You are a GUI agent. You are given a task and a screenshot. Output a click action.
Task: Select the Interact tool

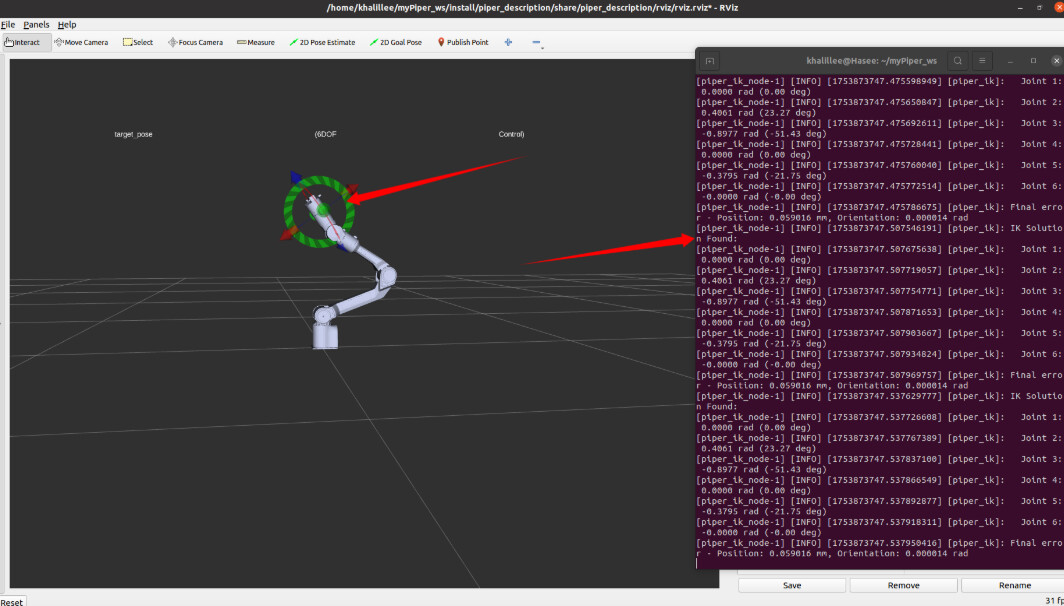coord(26,42)
